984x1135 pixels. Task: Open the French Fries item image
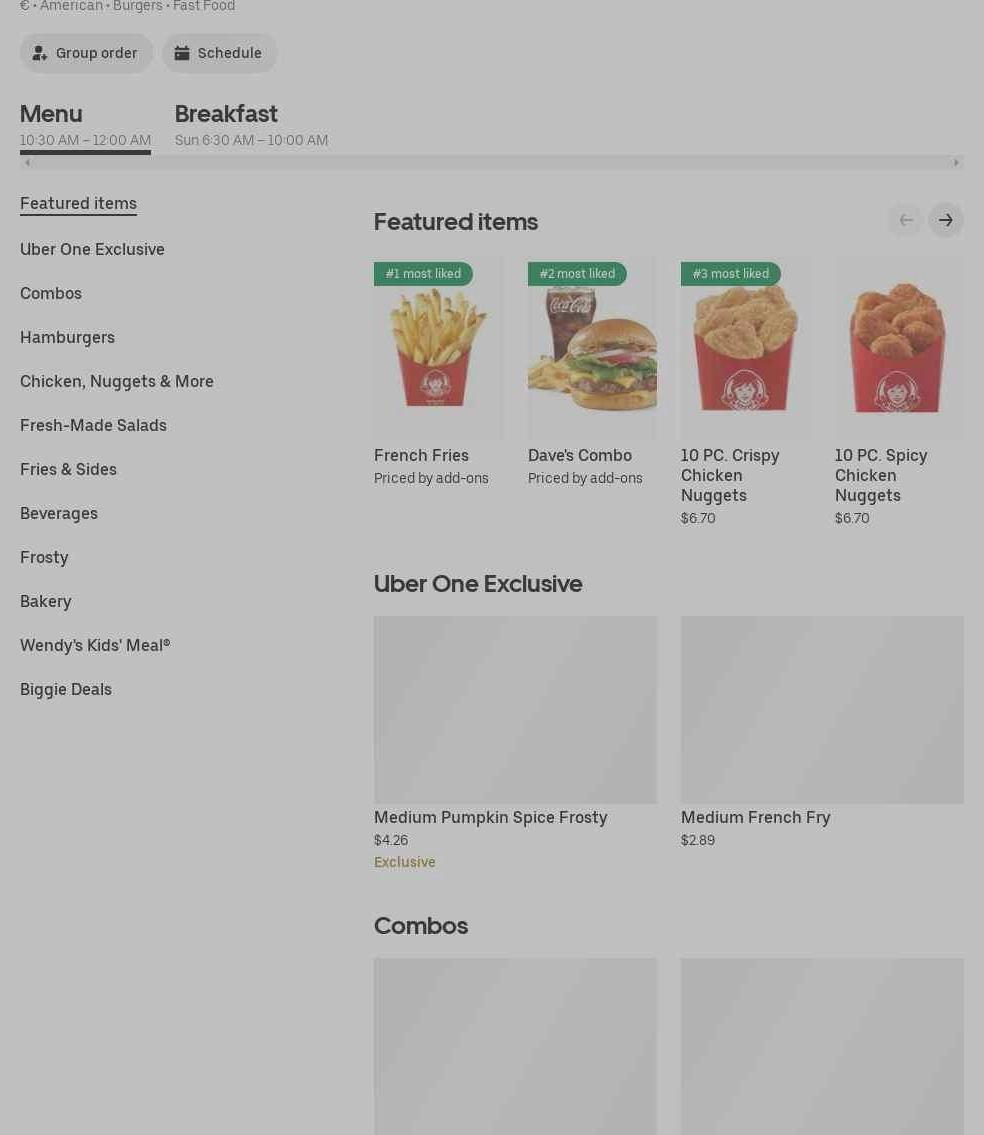(438, 348)
